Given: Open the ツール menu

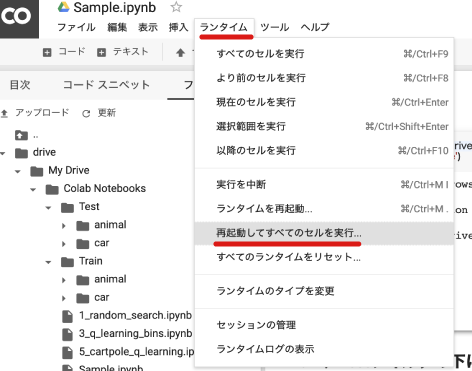Looking at the screenshot, I should pyautogui.click(x=274, y=27).
